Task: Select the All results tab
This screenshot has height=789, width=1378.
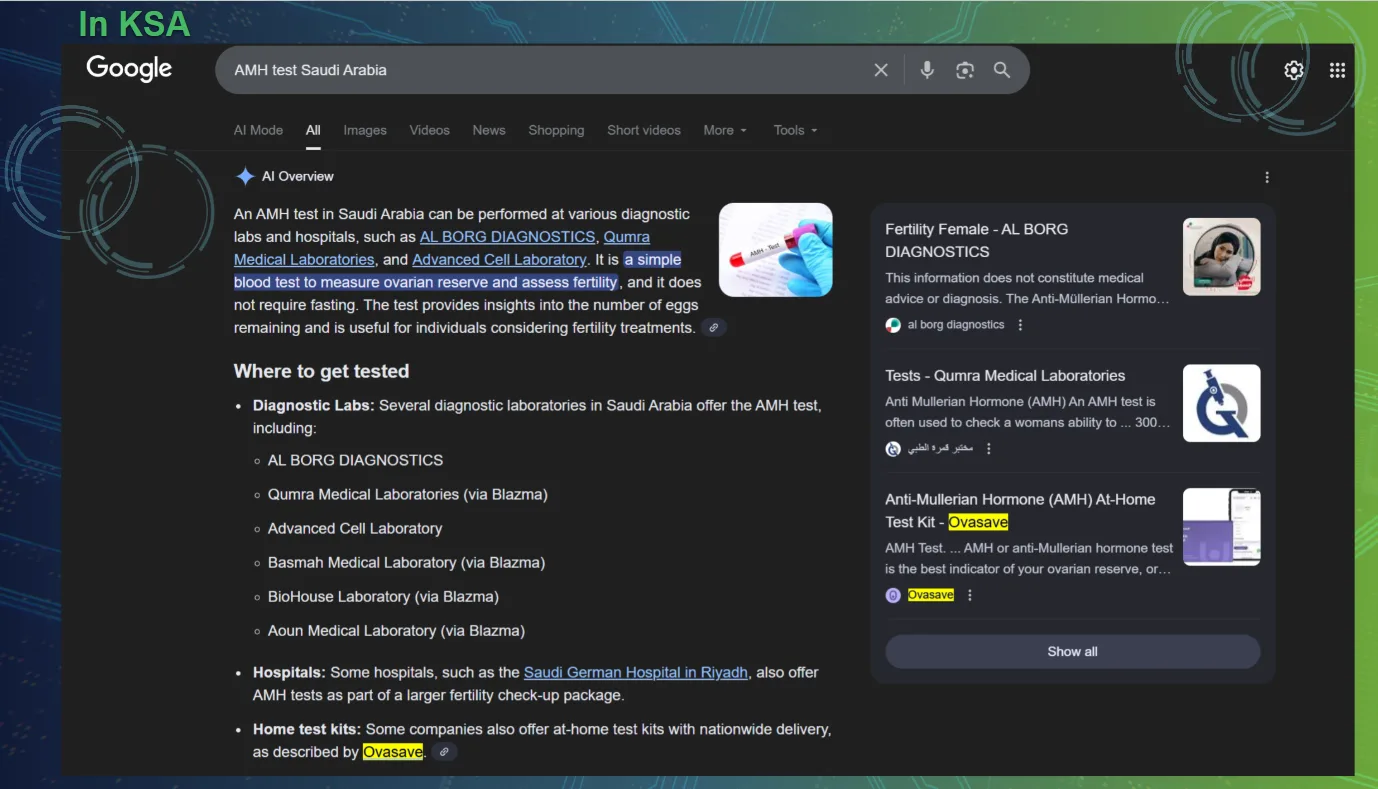Action: pyautogui.click(x=313, y=130)
